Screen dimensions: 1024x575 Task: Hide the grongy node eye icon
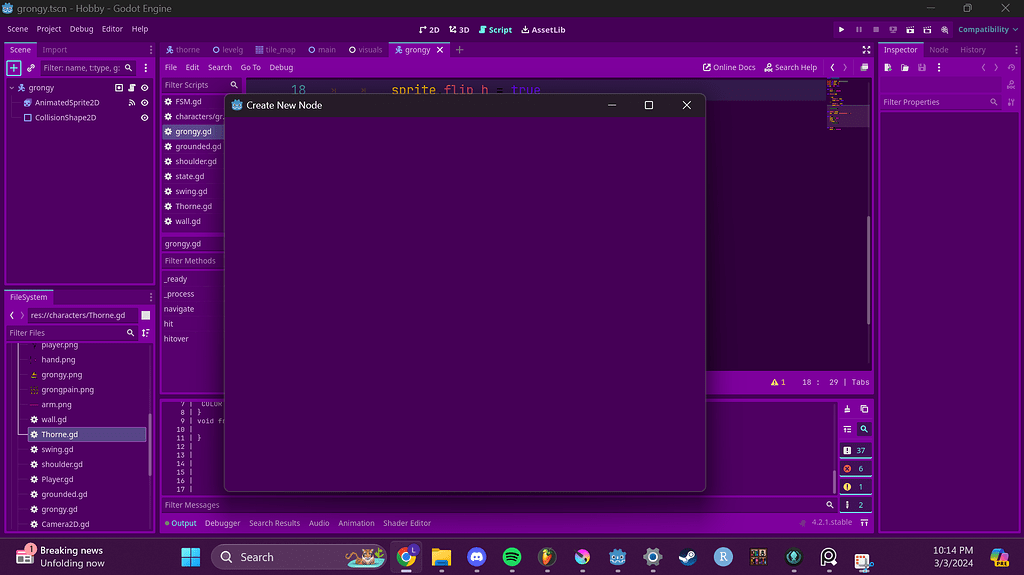click(145, 88)
